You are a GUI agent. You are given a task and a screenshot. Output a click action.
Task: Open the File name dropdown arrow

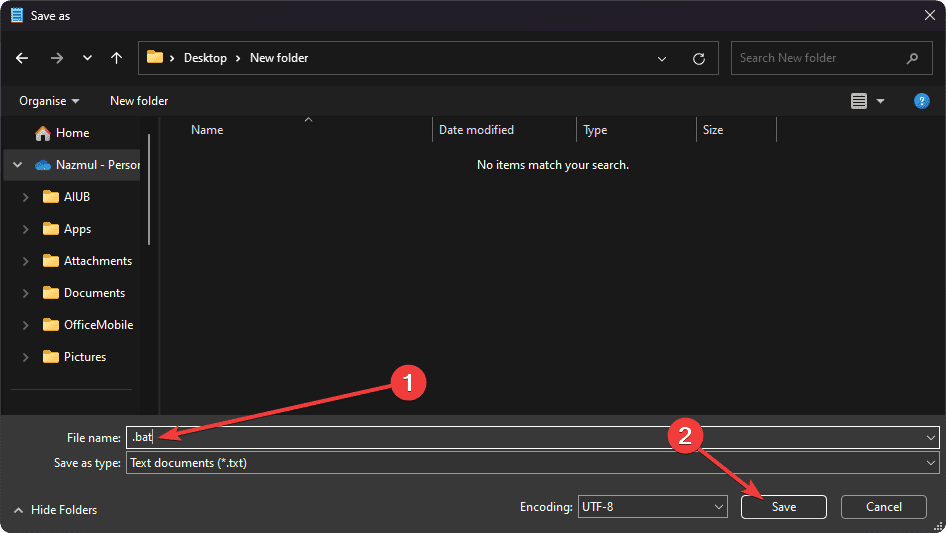(x=930, y=438)
